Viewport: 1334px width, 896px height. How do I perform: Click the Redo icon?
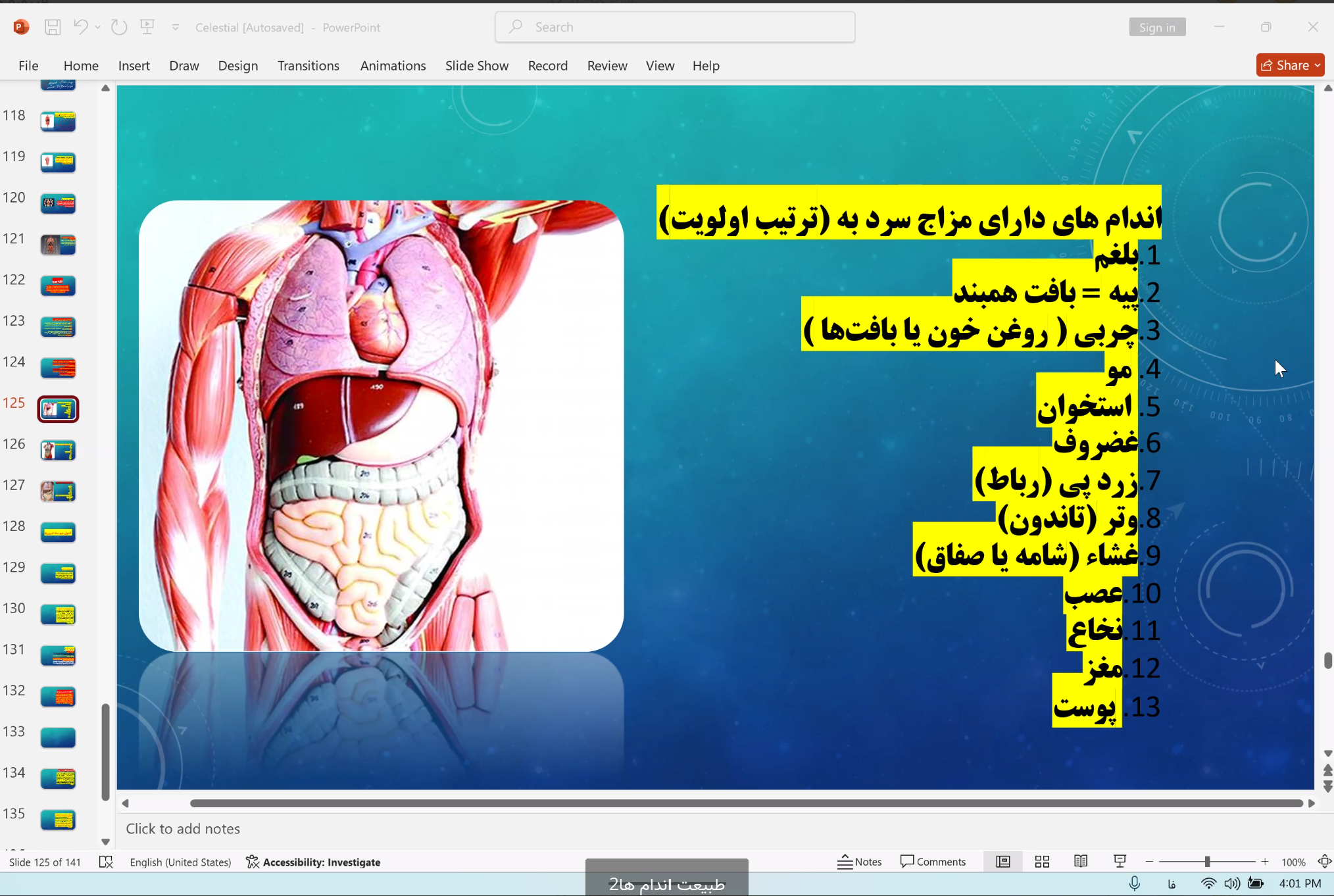tap(119, 27)
